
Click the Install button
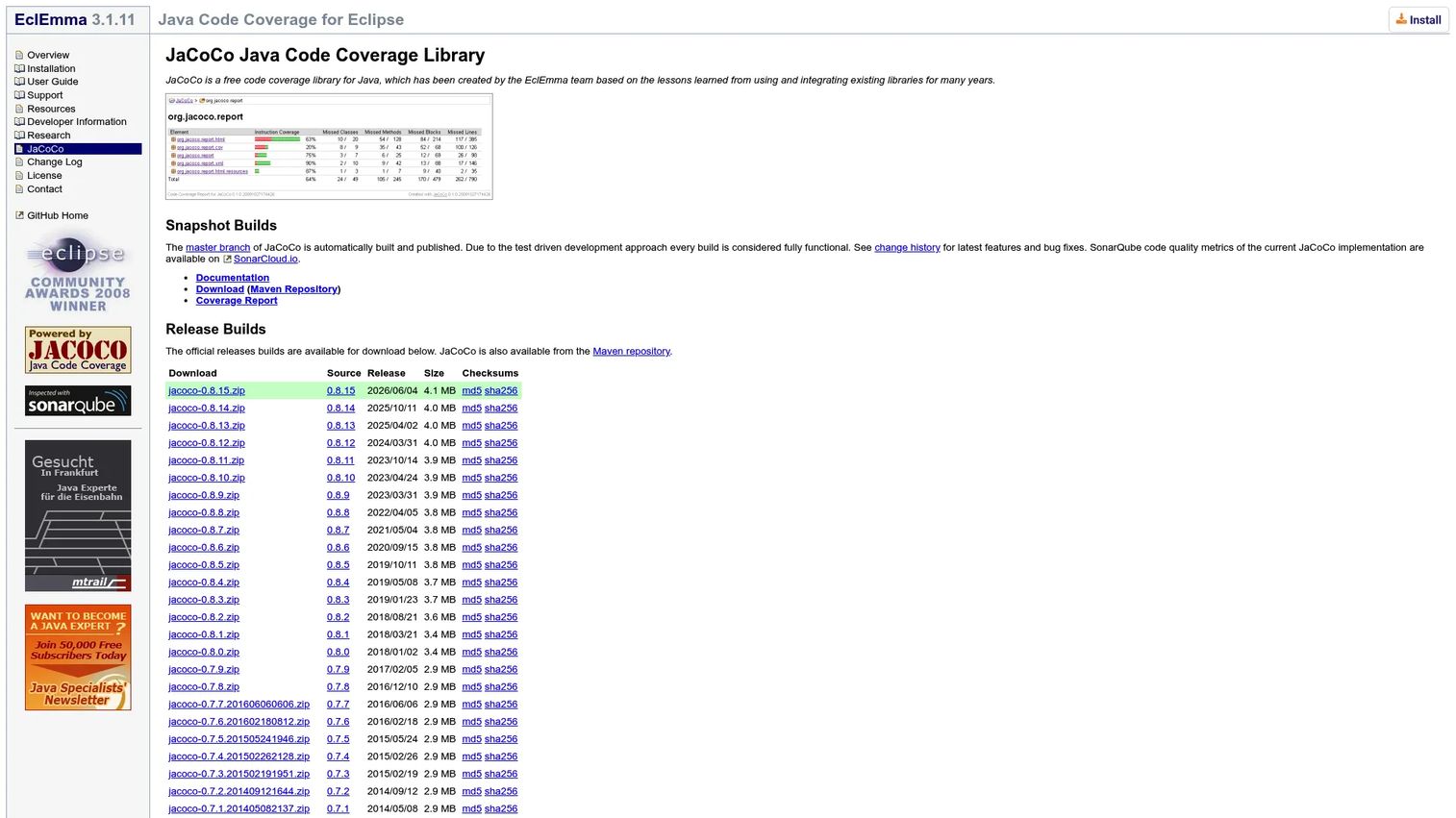pyautogui.click(x=1418, y=19)
